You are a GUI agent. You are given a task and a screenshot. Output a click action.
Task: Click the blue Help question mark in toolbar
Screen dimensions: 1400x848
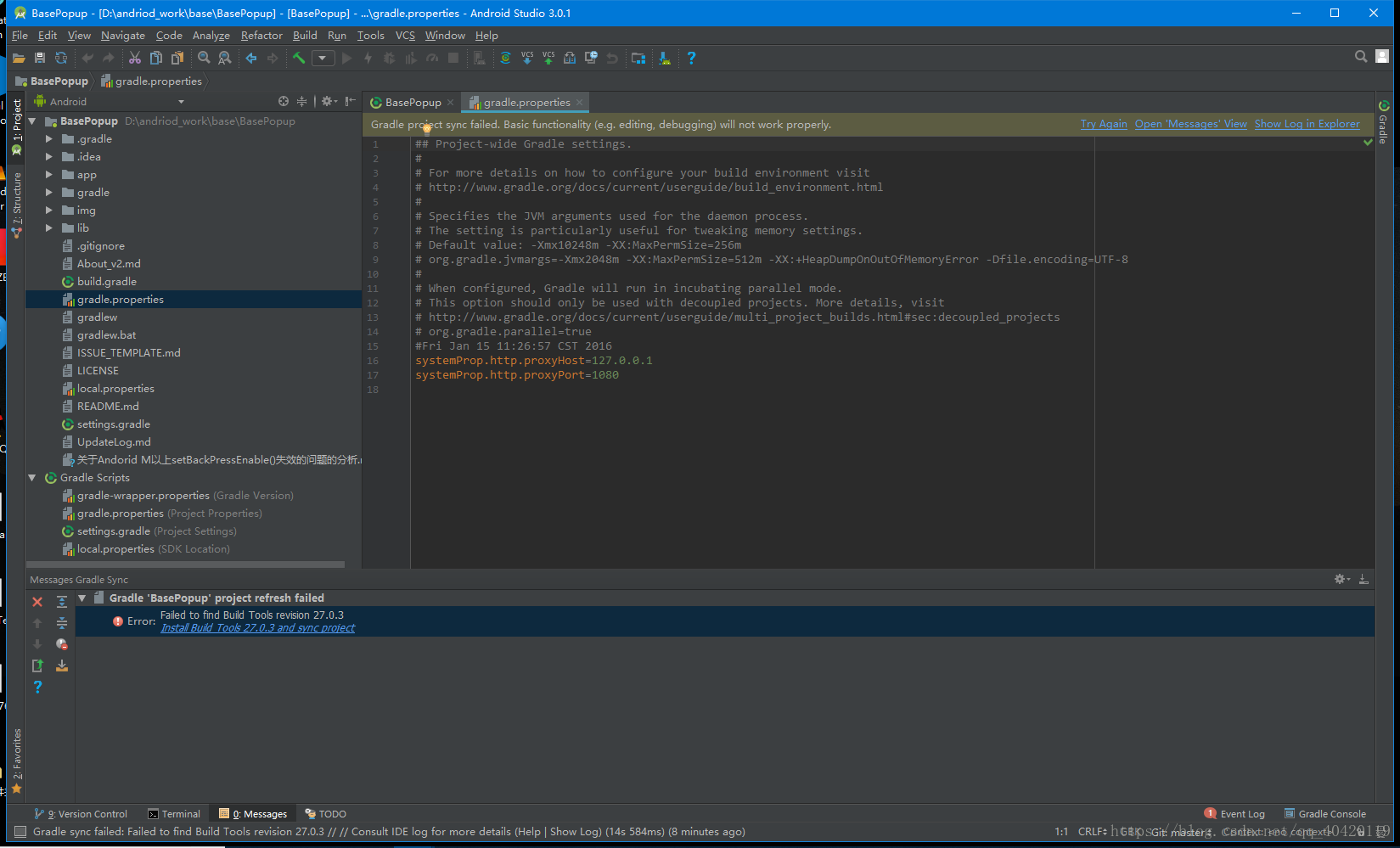click(x=691, y=58)
